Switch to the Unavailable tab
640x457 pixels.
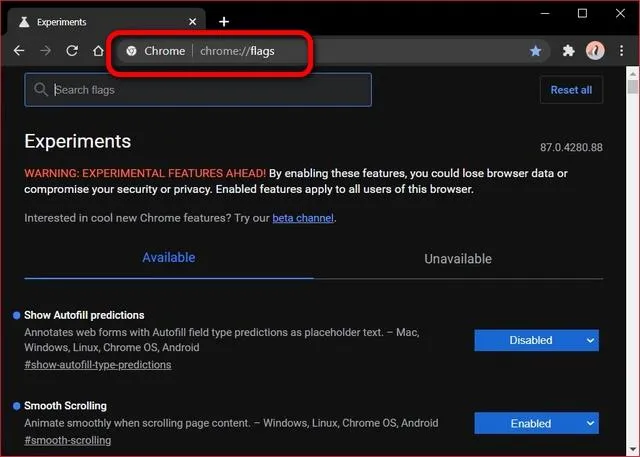click(458, 259)
